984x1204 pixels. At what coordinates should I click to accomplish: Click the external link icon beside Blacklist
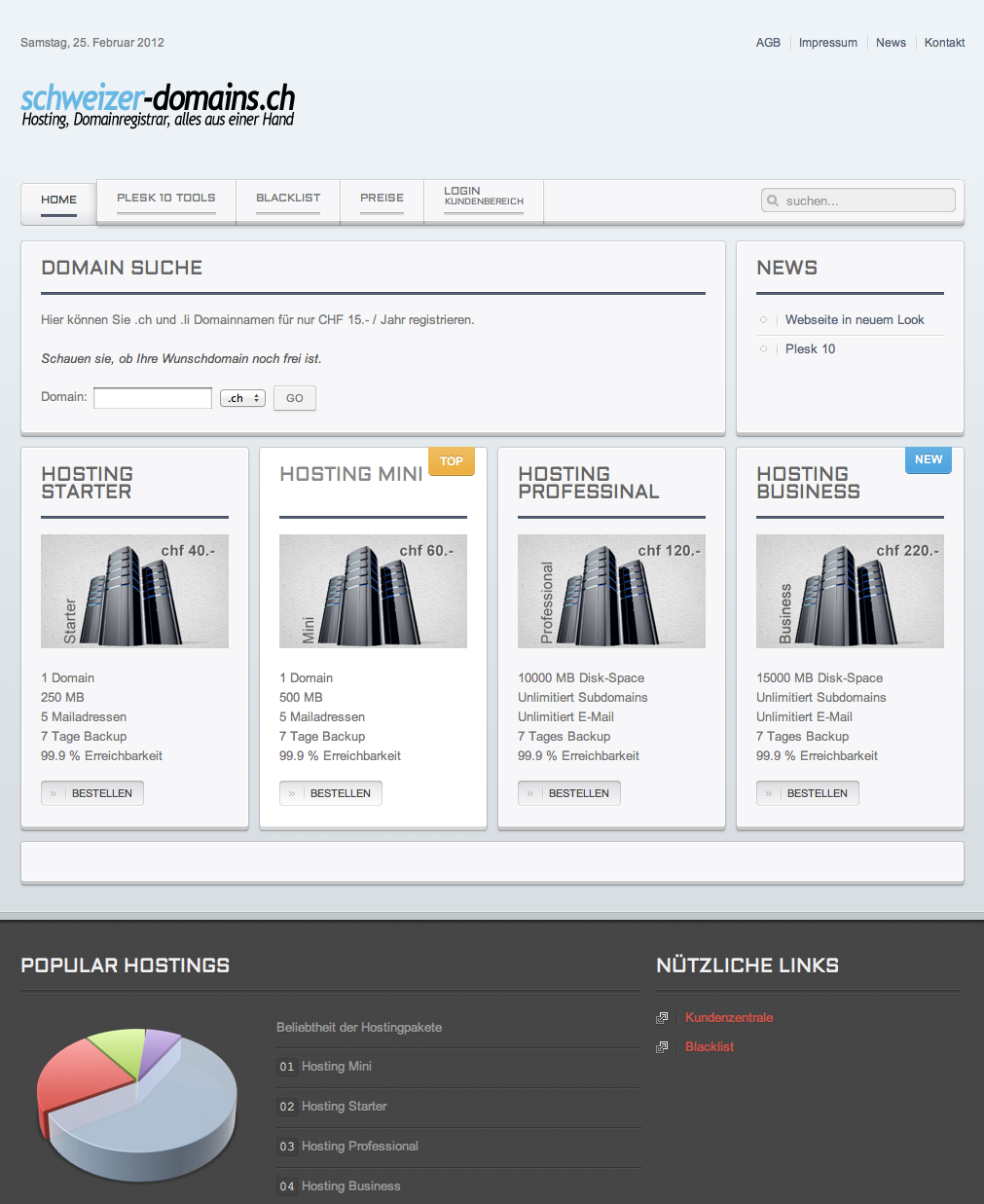point(662,1047)
